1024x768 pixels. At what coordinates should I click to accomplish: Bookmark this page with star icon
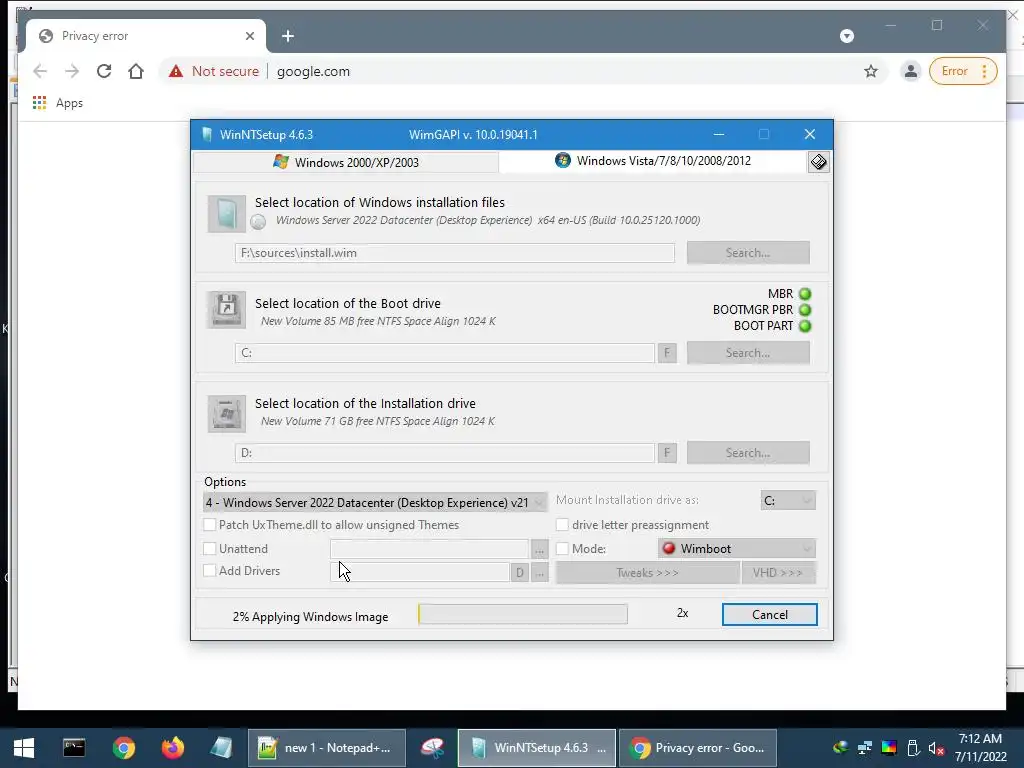[871, 71]
